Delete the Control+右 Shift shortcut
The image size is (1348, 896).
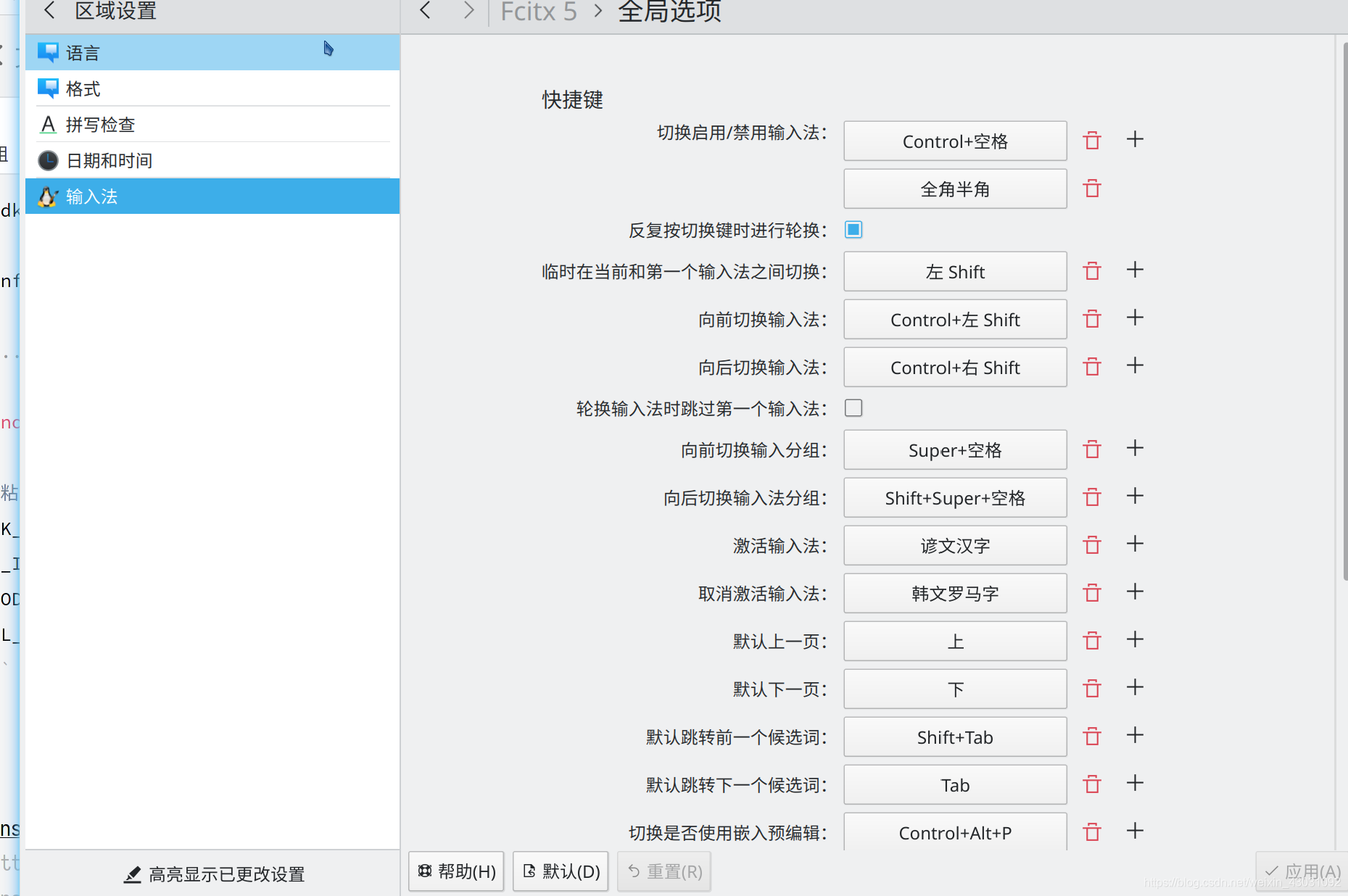pos(1092,367)
